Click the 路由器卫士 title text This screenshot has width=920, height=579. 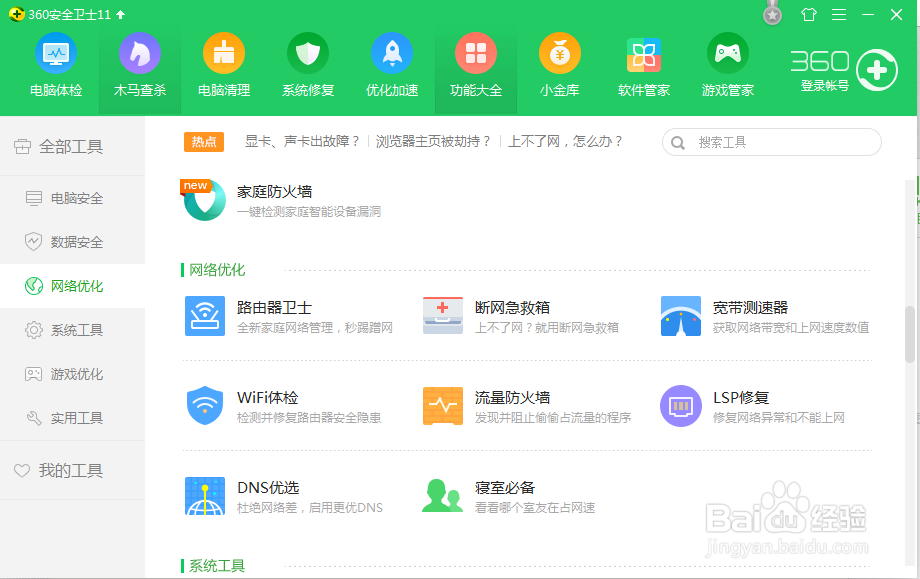tap(274, 307)
